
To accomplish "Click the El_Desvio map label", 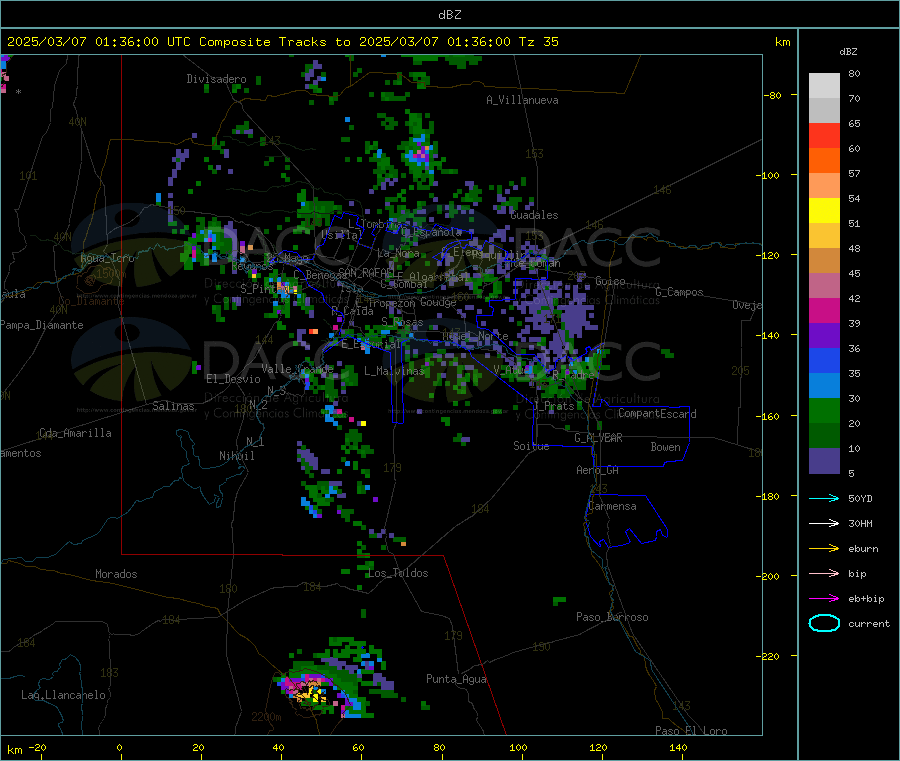I will click(x=234, y=379).
